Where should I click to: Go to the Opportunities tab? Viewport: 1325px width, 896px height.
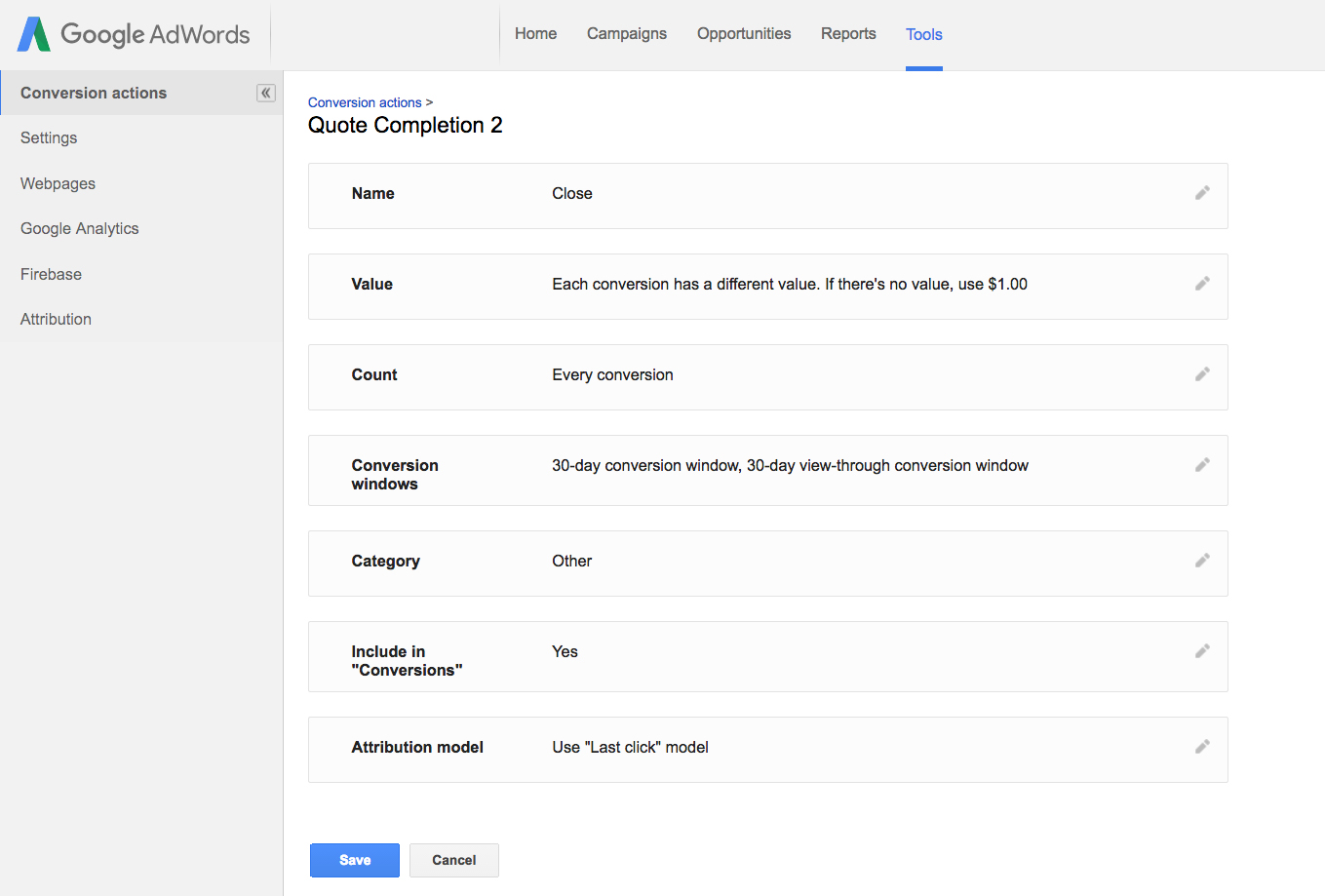pos(744,34)
